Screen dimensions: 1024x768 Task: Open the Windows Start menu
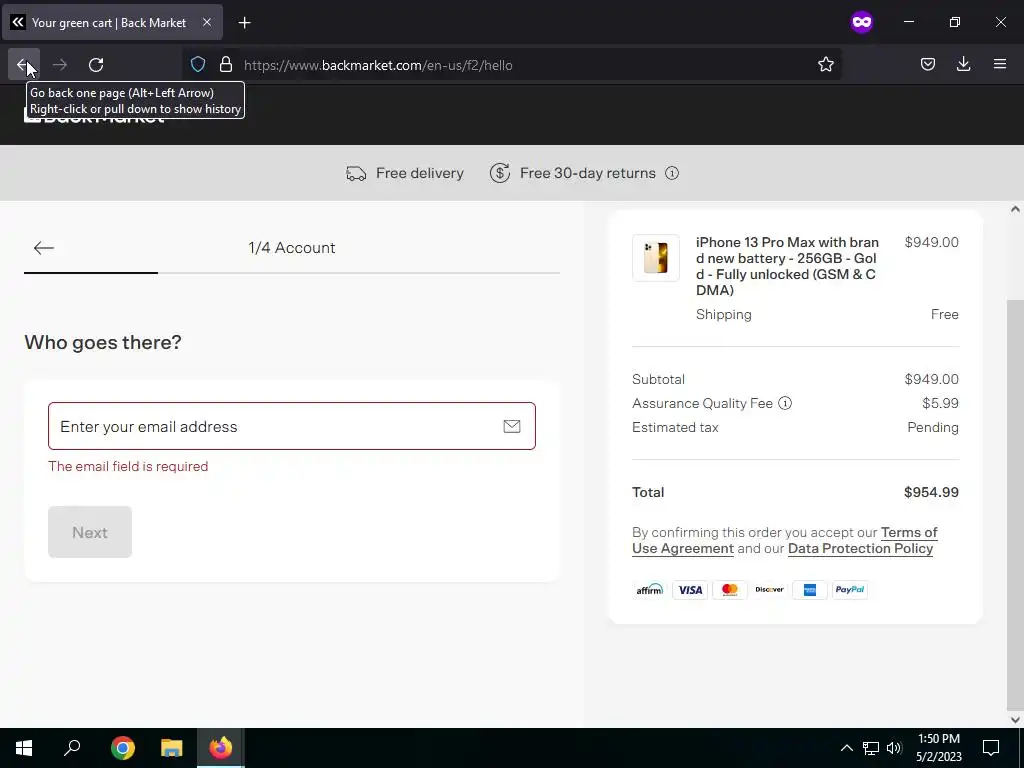point(24,748)
